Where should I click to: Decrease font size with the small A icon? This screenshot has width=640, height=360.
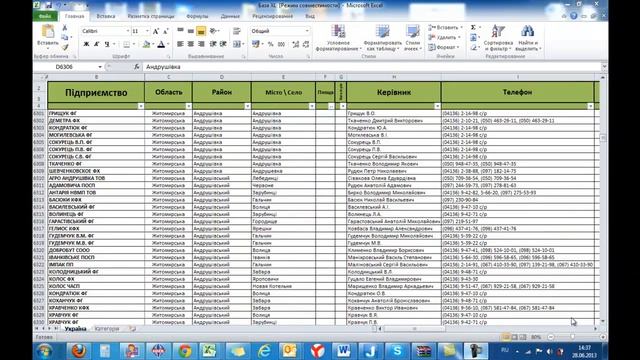(x=165, y=31)
